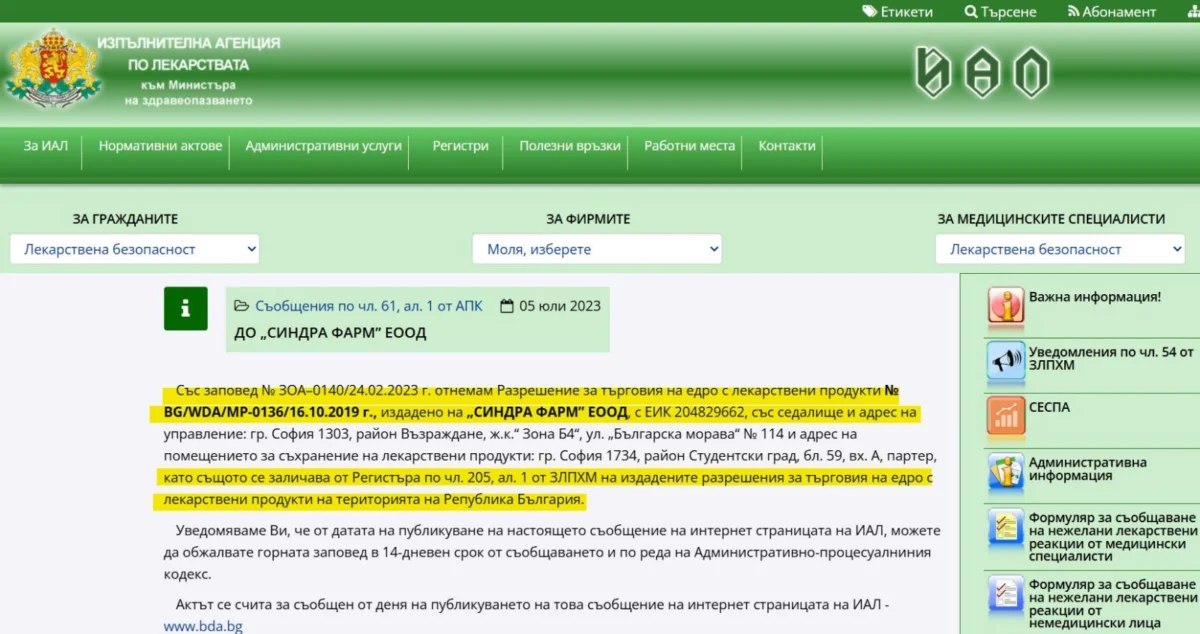
Task: Click the megaphone icon for Уведомления по чл. 54
Action: [1005, 359]
